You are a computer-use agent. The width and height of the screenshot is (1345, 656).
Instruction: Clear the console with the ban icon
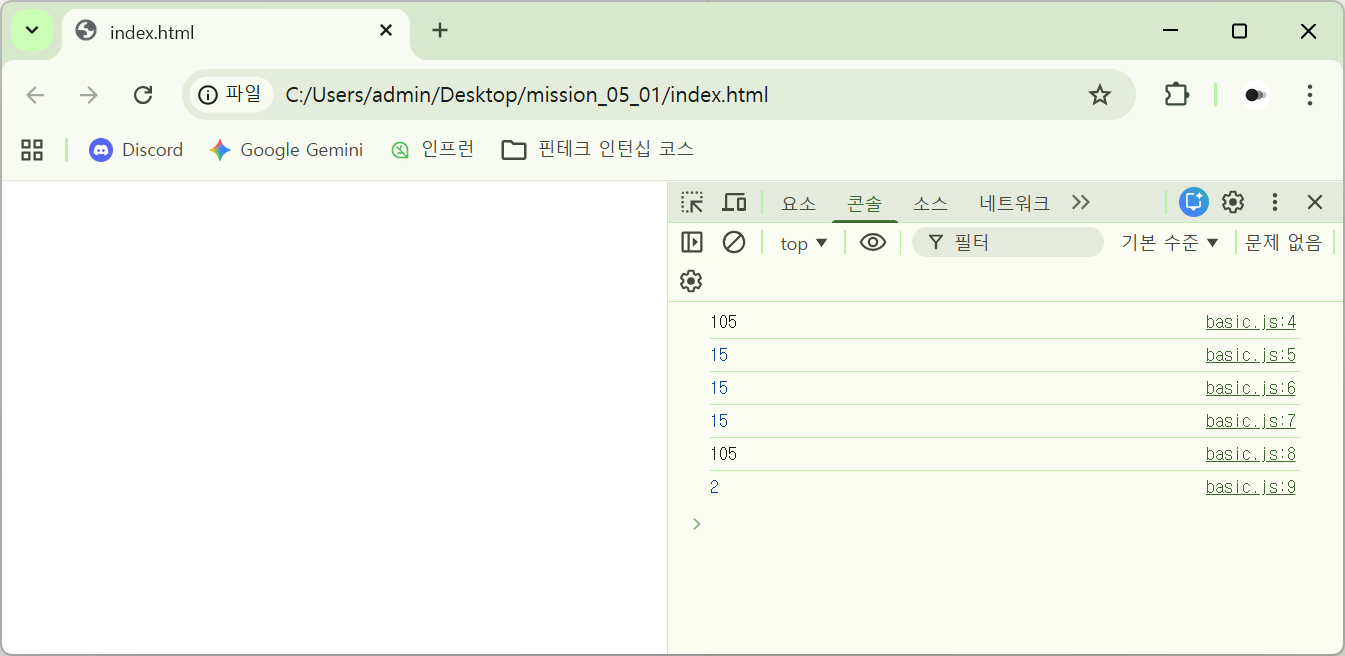[734, 242]
